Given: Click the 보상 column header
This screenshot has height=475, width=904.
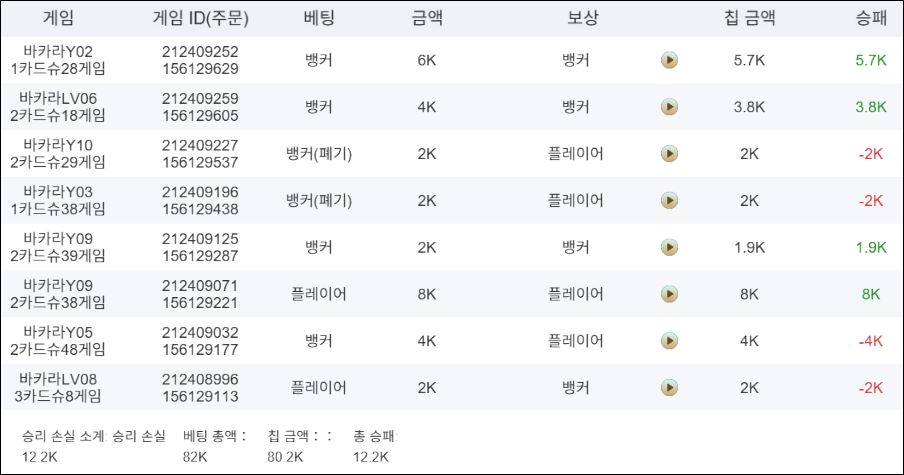Looking at the screenshot, I should pyautogui.click(x=582, y=18).
